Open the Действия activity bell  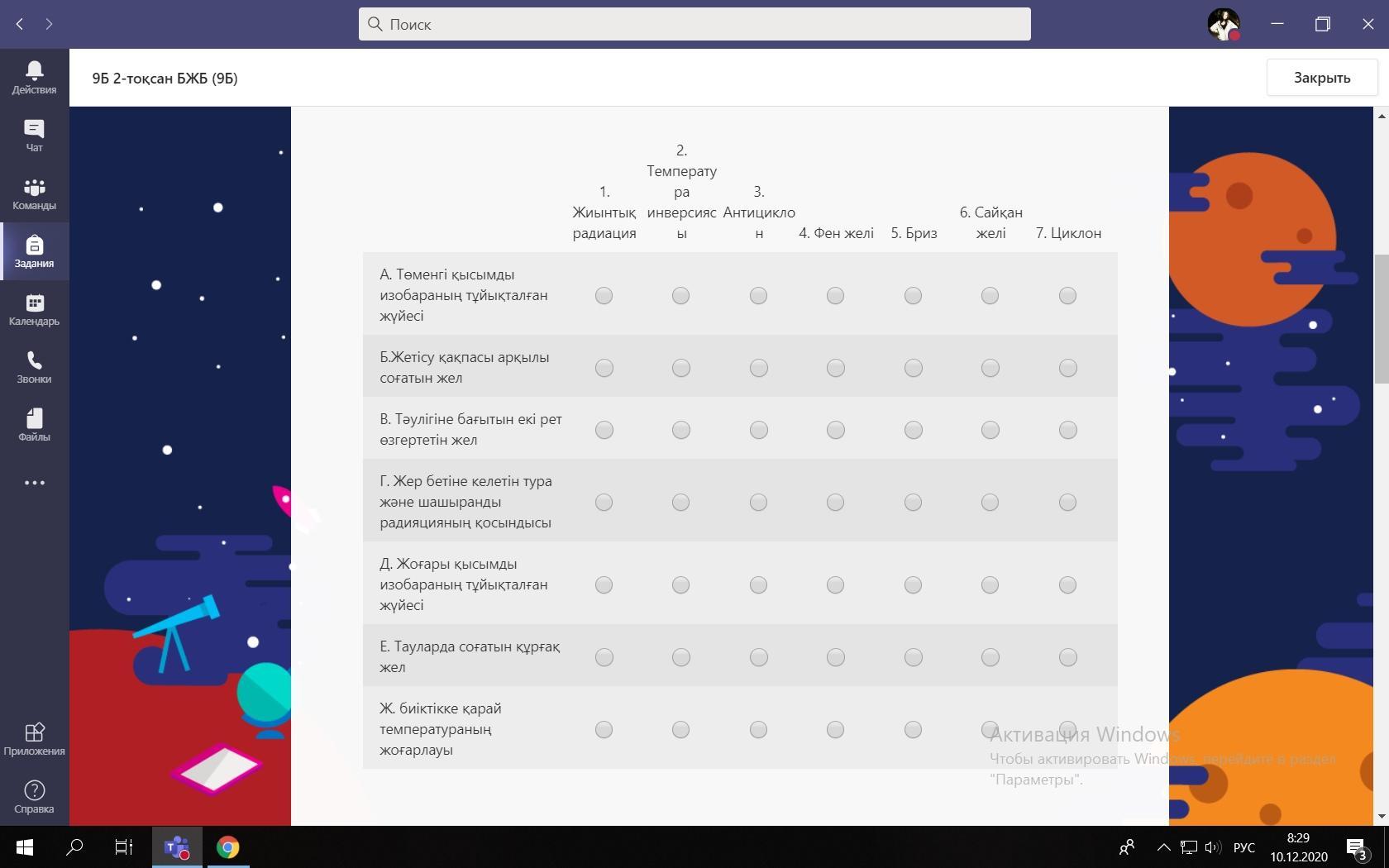[34, 78]
